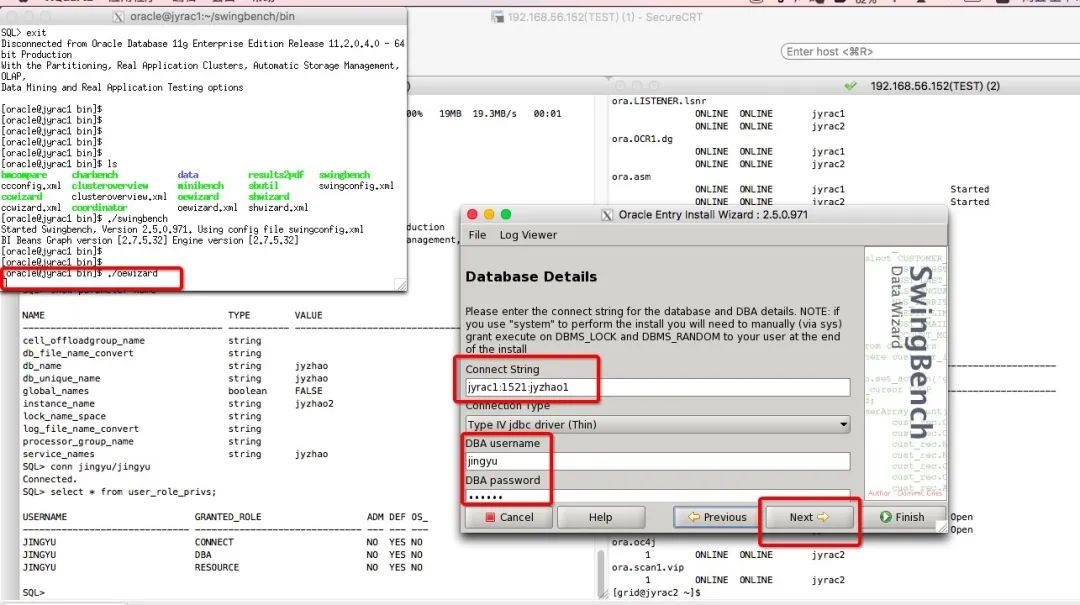
Task: Click the DBA username field
Action: coord(657,461)
